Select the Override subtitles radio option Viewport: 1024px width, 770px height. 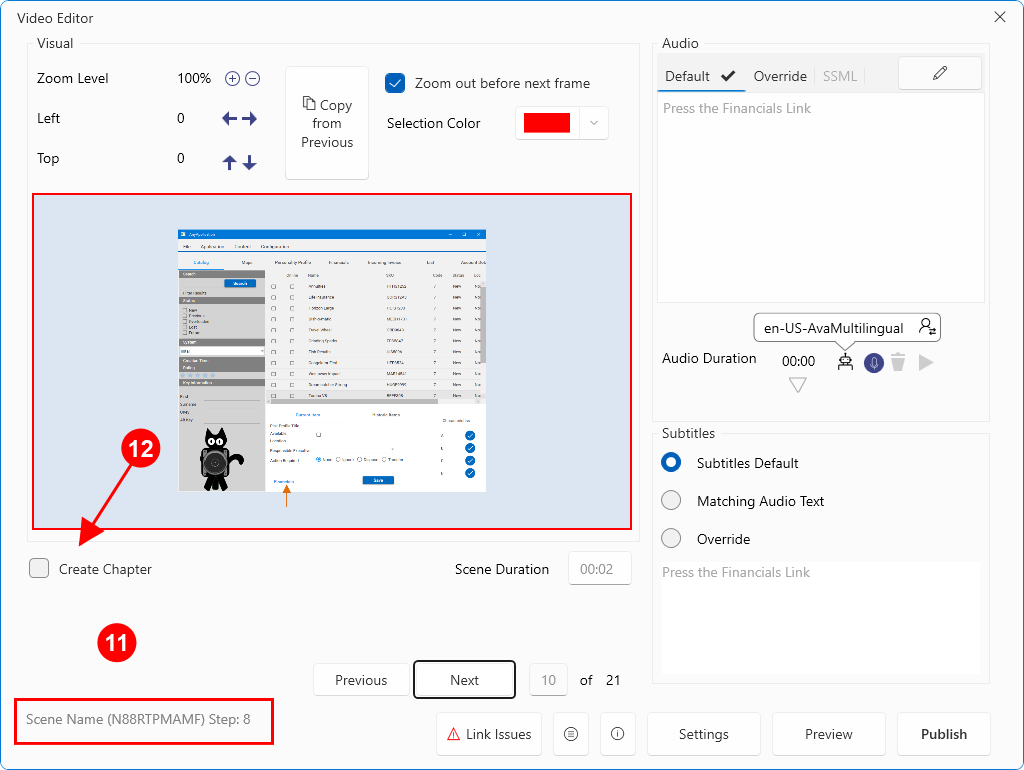[x=671, y=539]
